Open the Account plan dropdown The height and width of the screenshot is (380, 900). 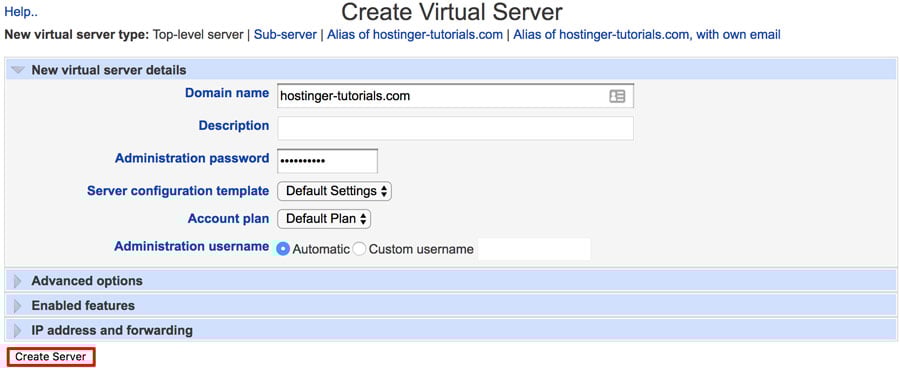click(x=324, y=219)
